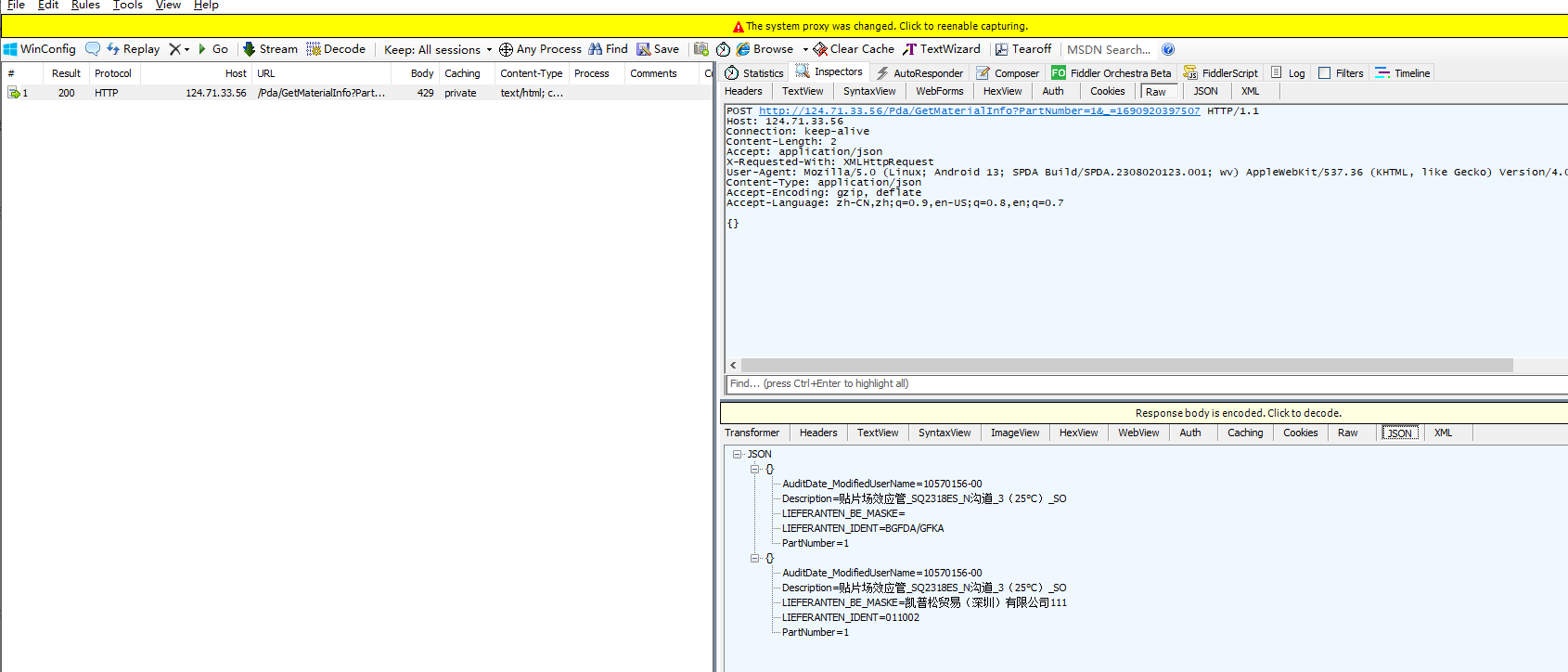Switch to response TextView tab
This screenshot has height=672, width=1568.
(x=877, y=433)
